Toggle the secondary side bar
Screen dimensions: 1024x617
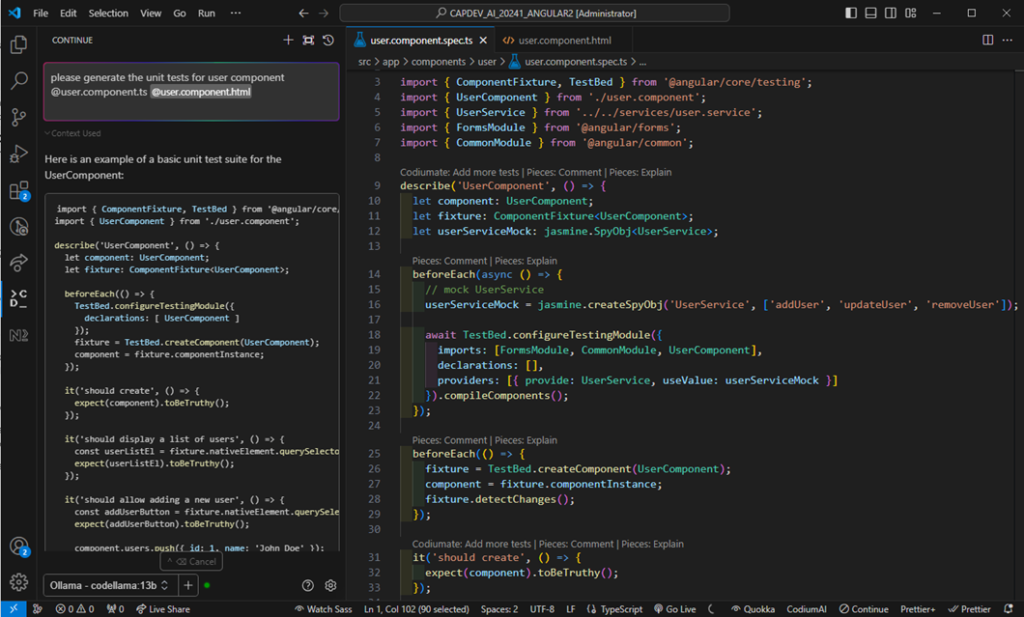pos(890,11)
